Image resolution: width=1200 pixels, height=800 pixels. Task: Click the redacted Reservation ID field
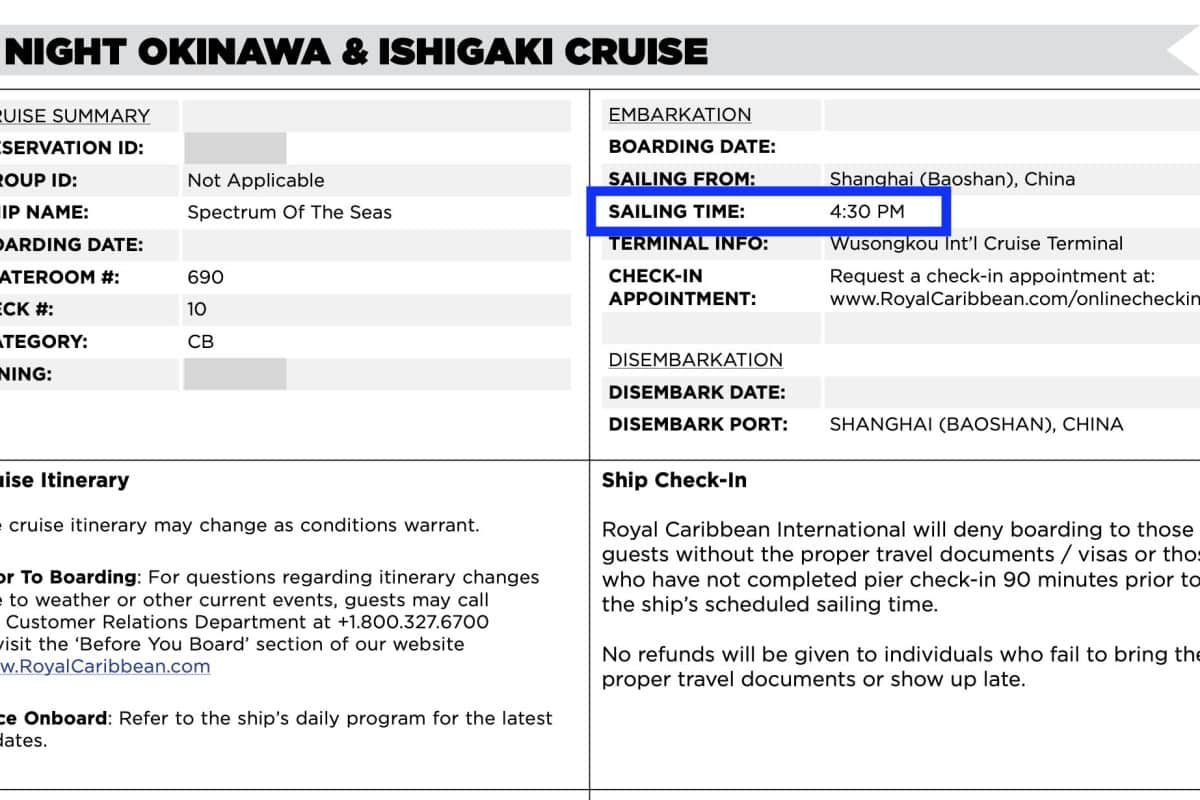click(x=235, y=148)
